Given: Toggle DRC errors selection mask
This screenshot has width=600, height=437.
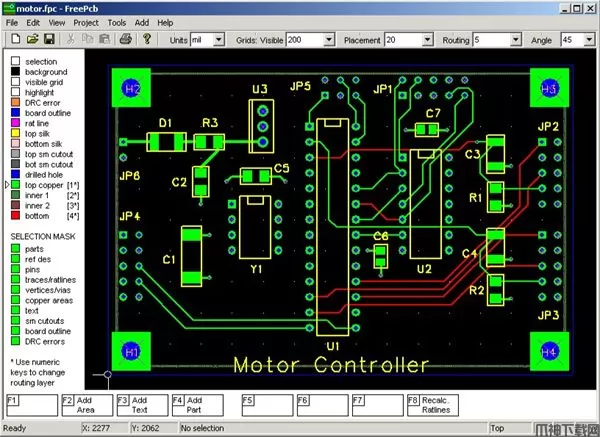Looking at the screenshot, I should coord(15,341).
